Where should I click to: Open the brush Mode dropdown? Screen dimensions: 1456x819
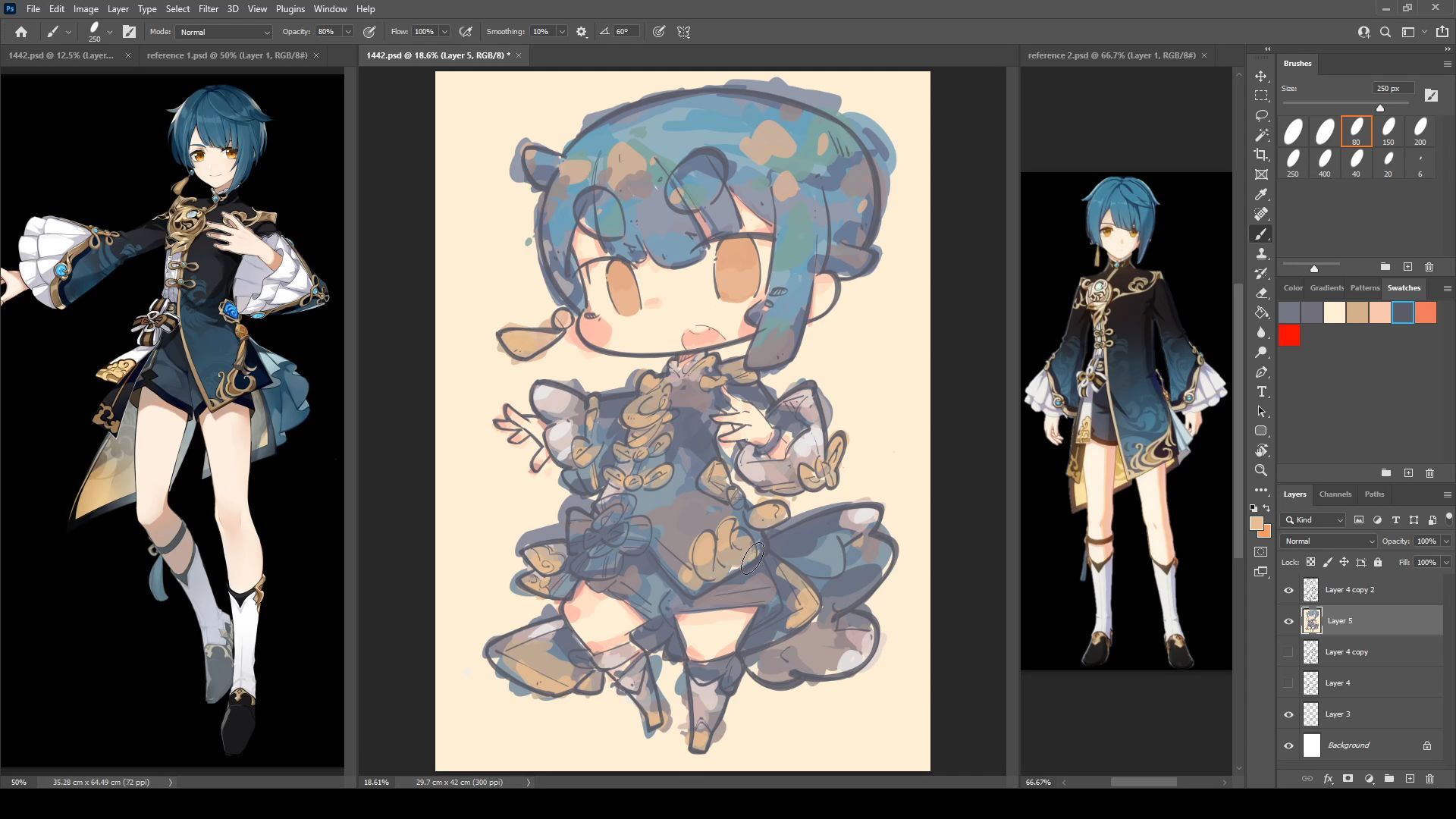(224, 32)
